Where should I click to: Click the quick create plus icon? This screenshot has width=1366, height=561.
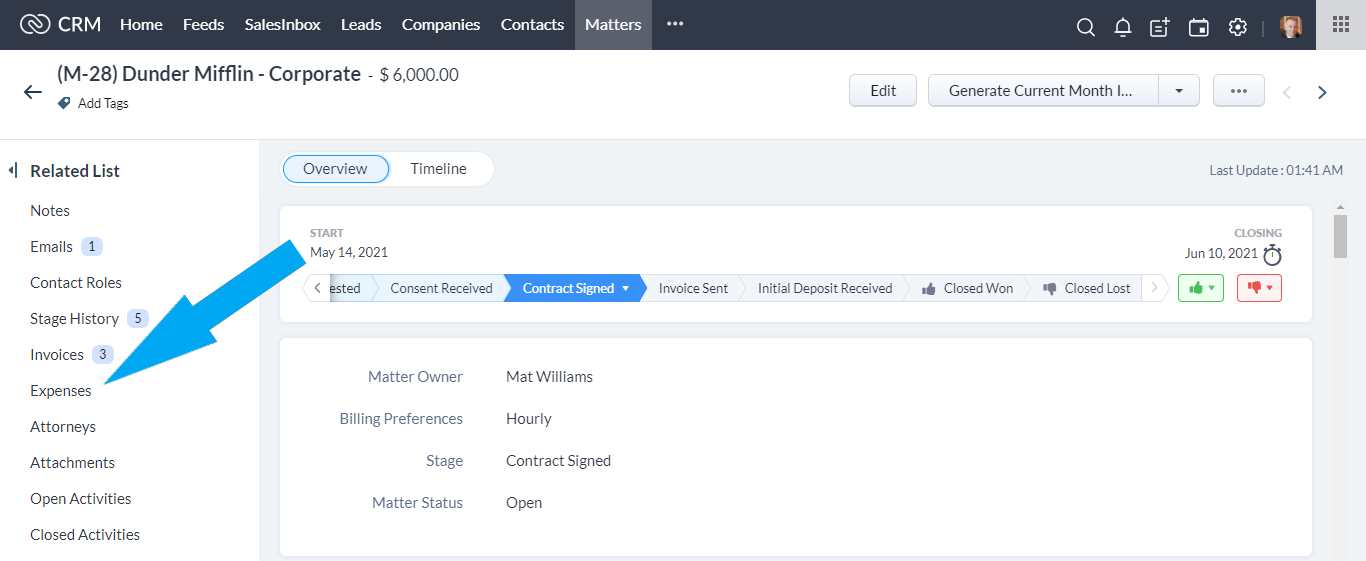[1160, 27]
